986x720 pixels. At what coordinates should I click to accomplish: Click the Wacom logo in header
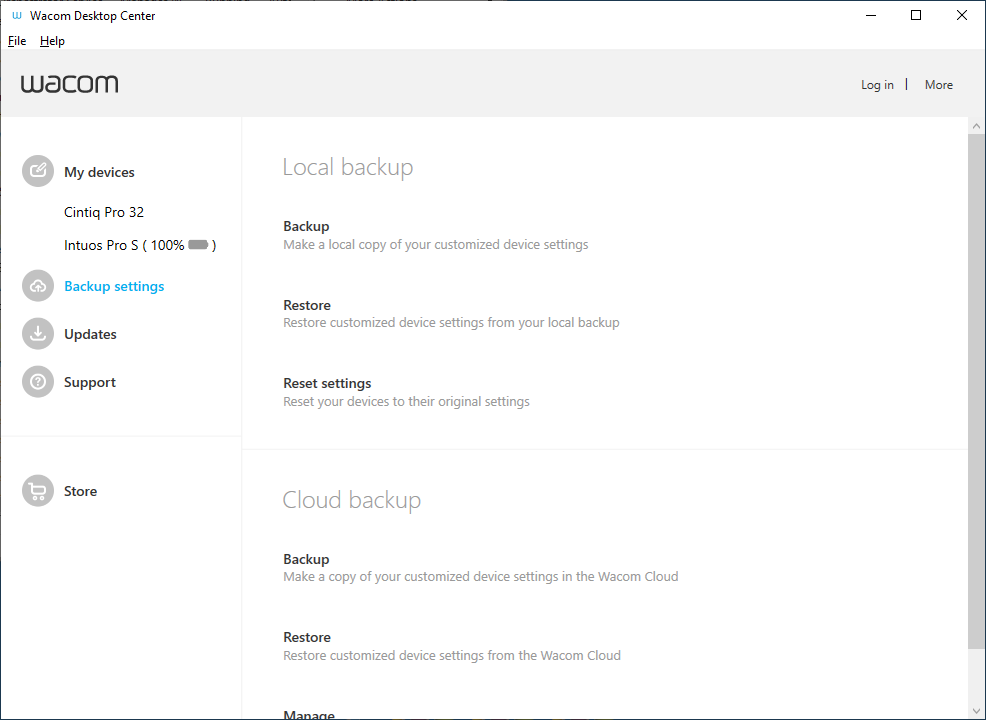(x=69, y=84)
